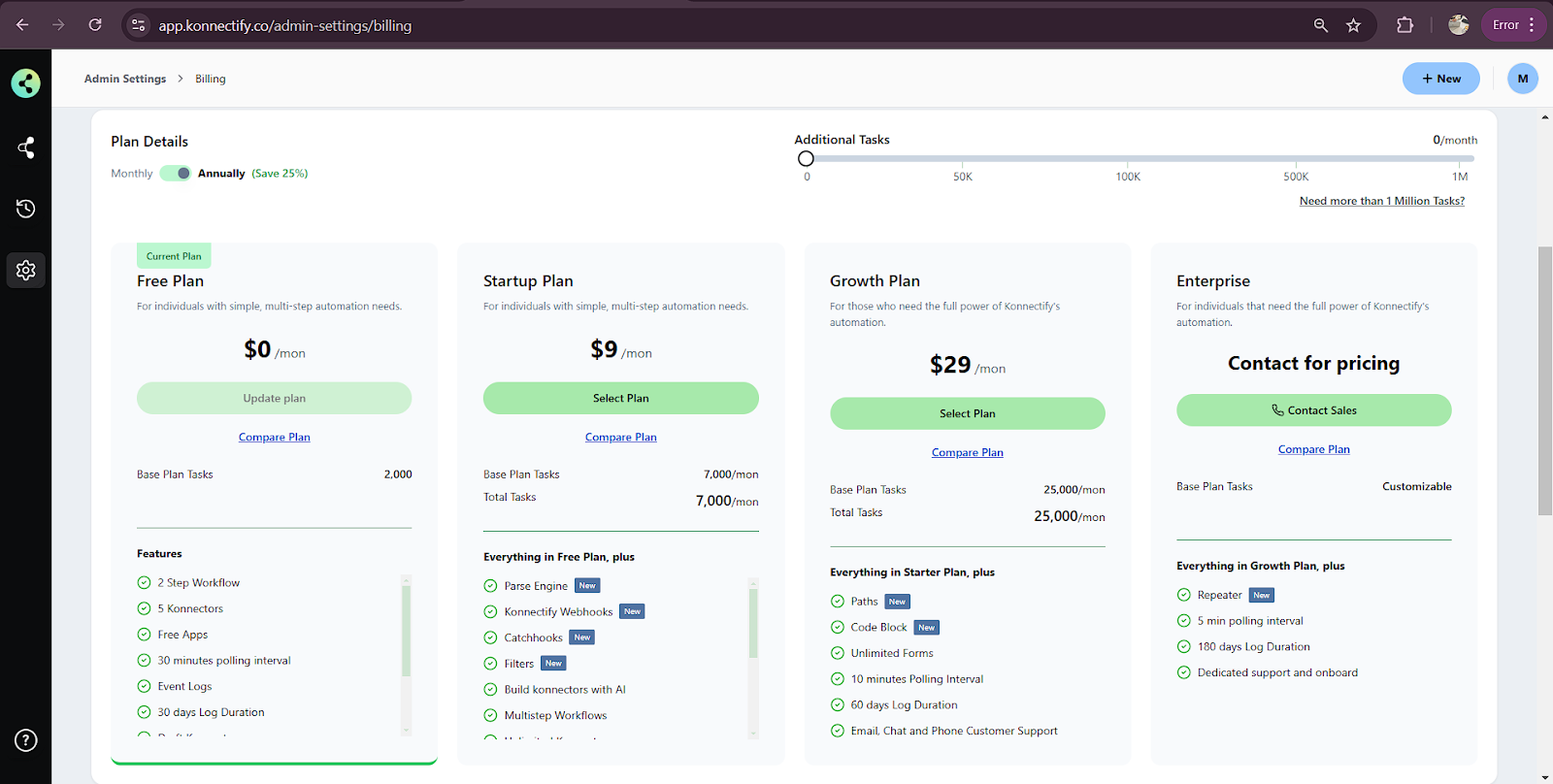Bookmark this page with star icon
Screen dimensions: 1553x784
tap(1354, 25)
